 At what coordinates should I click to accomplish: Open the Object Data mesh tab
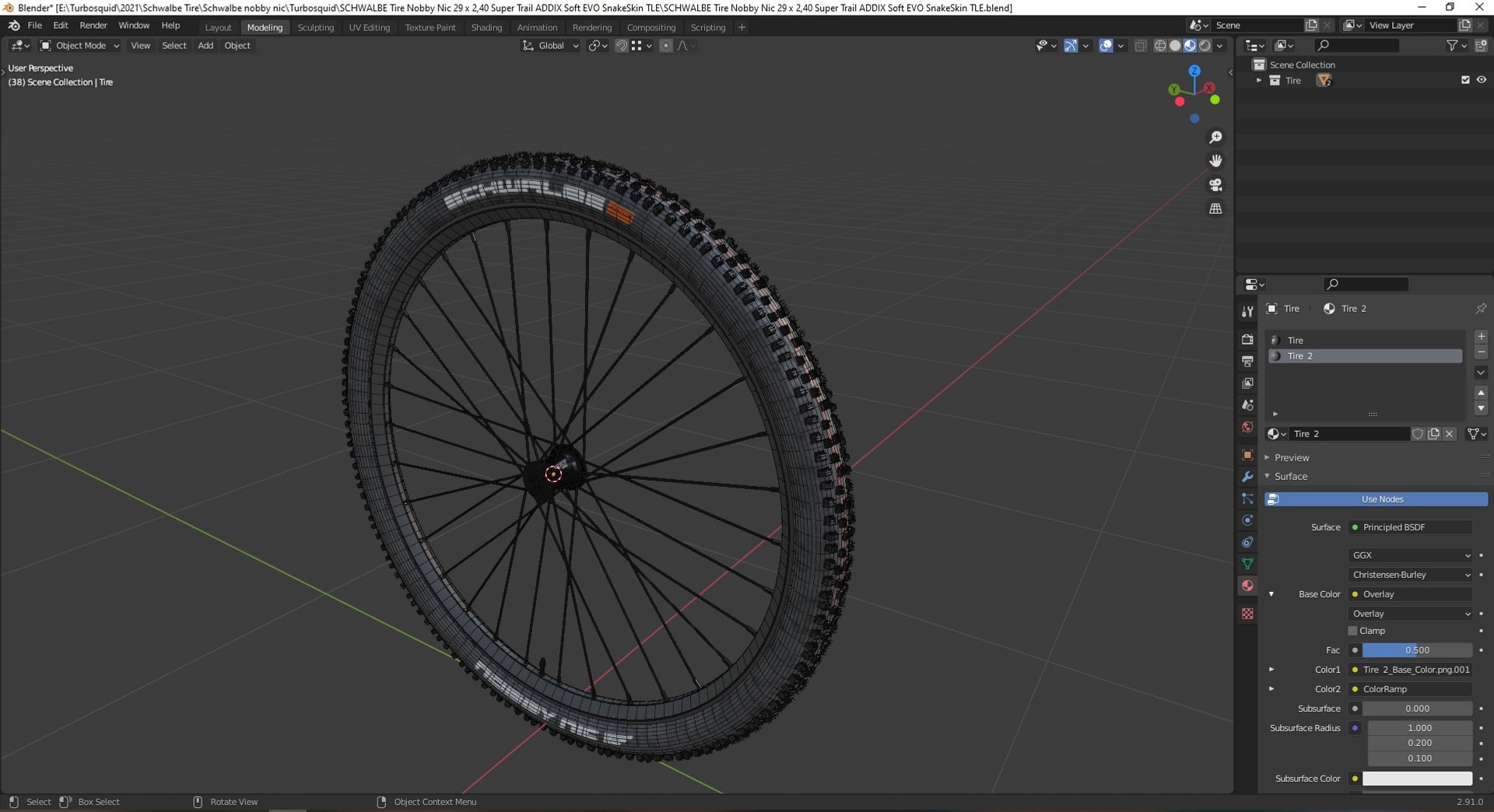[1247, 564]
